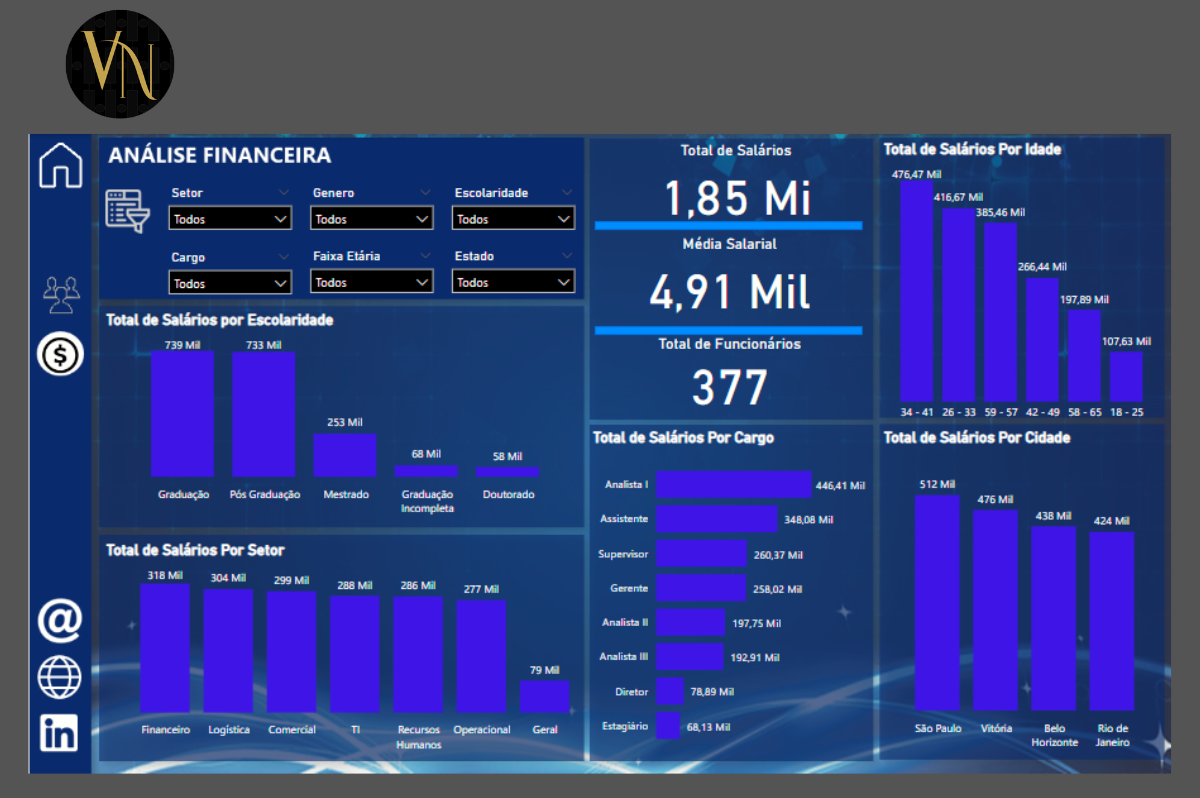Click the filter list icon beside slicers
This screenshot has width=1200, height=798.
[x=127, y=210]
